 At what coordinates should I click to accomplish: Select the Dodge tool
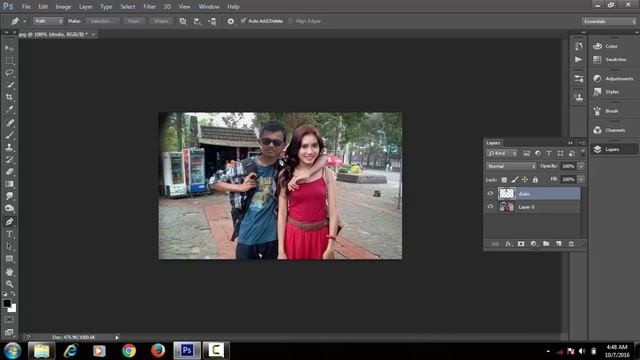[9, 208]
